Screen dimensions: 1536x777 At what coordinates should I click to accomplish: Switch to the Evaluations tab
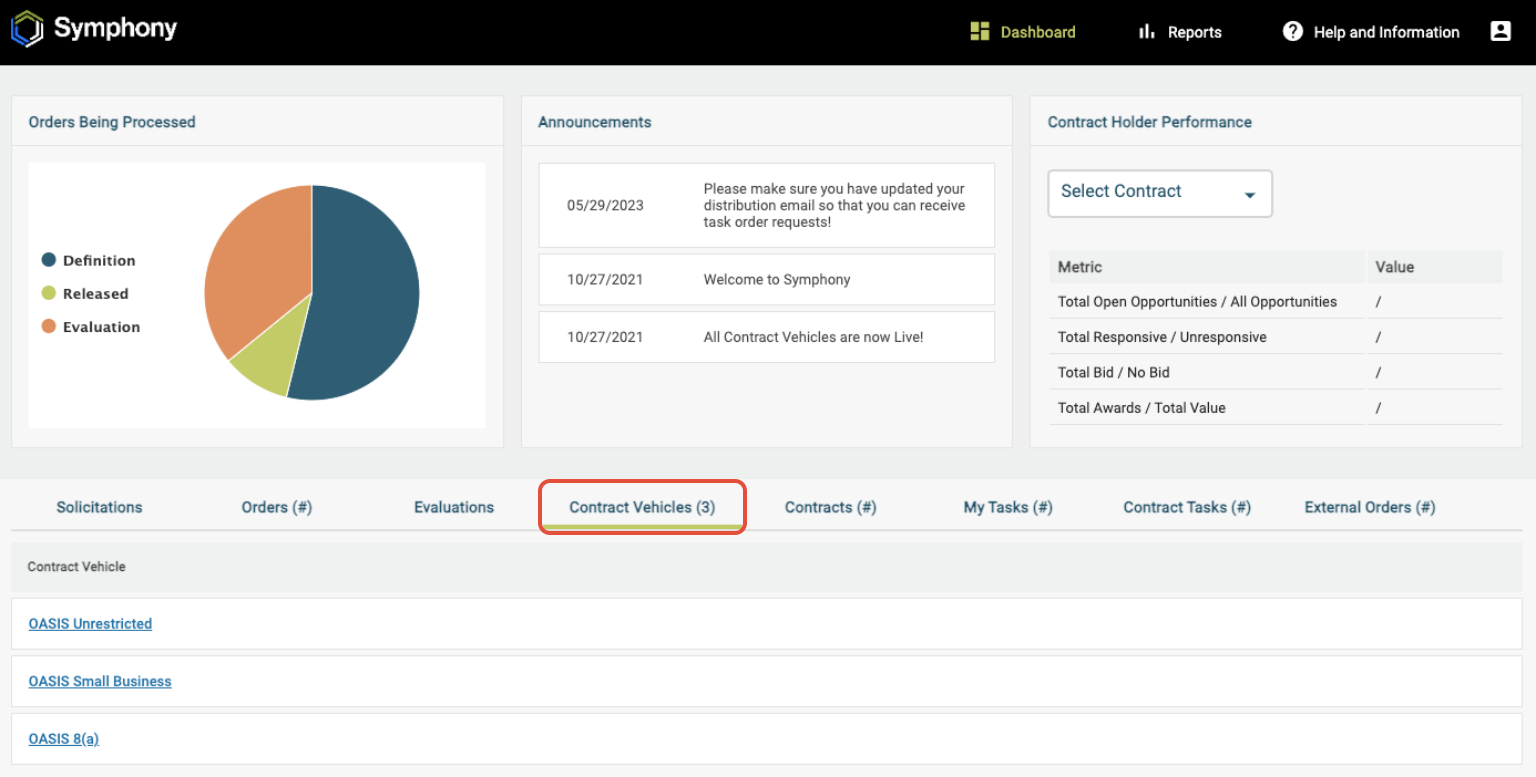pos(454,507)
